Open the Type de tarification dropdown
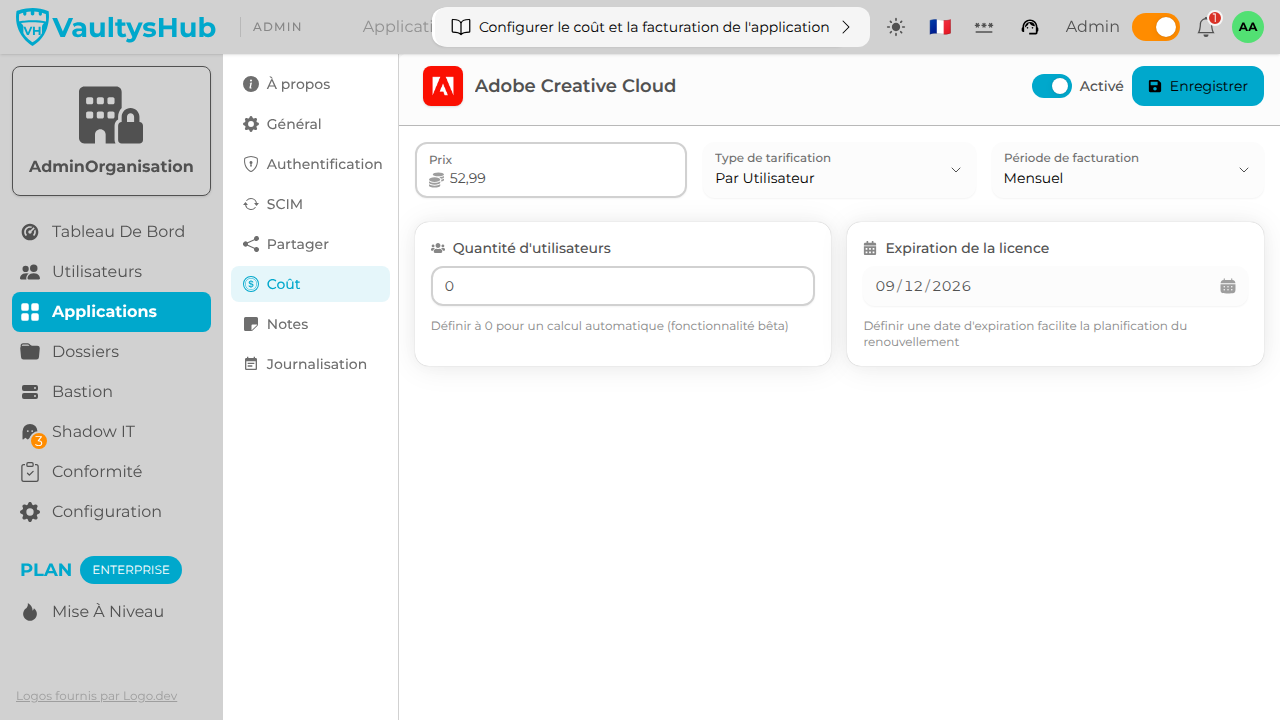This screenshot has width=1280, height=720. coord(839,170)
